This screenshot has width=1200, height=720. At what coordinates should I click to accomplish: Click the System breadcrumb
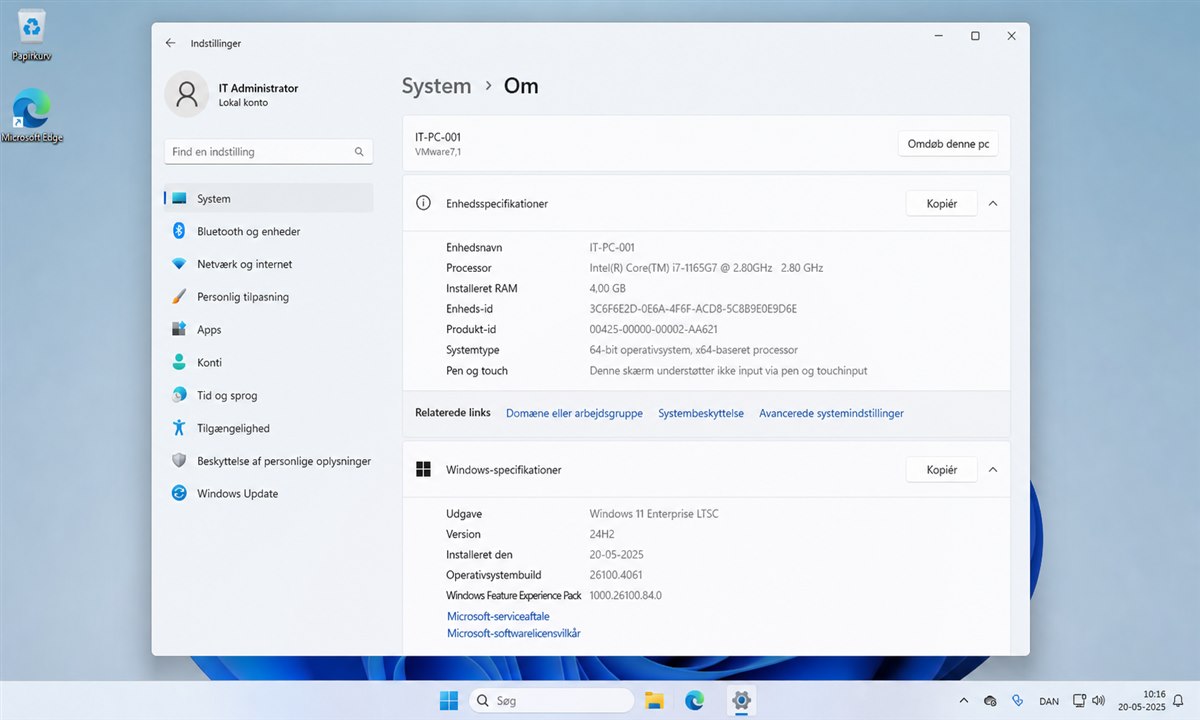click(436, 86)
